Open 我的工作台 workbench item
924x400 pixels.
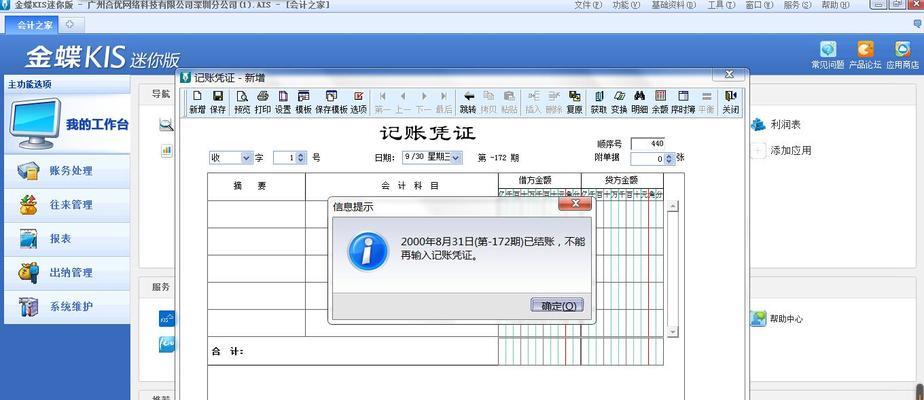point(67,124)
